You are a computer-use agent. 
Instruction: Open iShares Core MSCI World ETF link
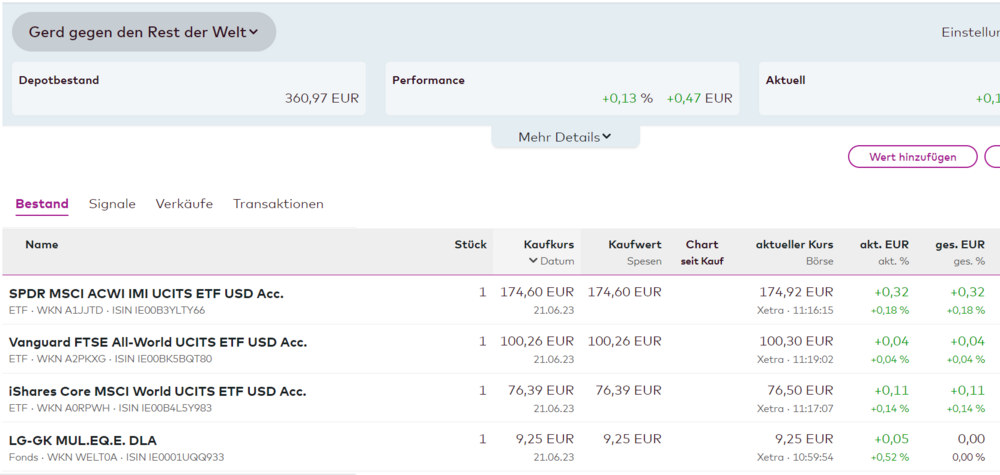(157, 391)
